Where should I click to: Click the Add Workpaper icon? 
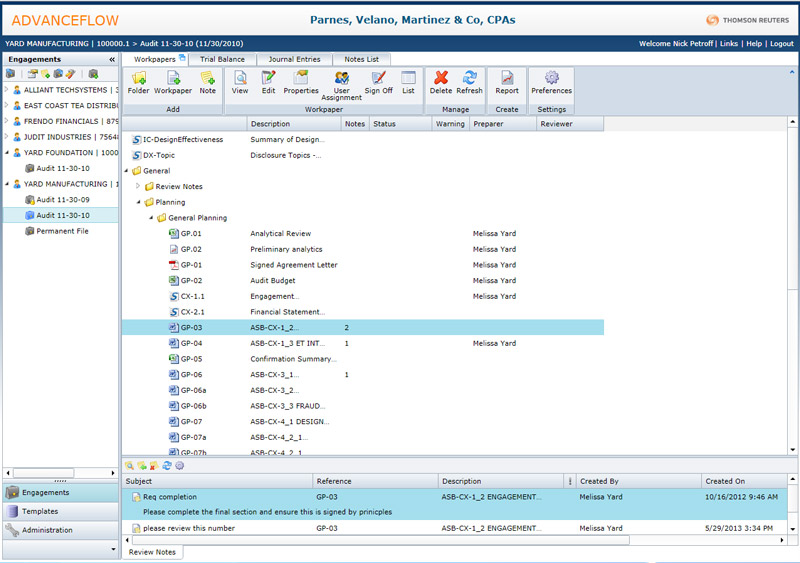coord(173,82)
